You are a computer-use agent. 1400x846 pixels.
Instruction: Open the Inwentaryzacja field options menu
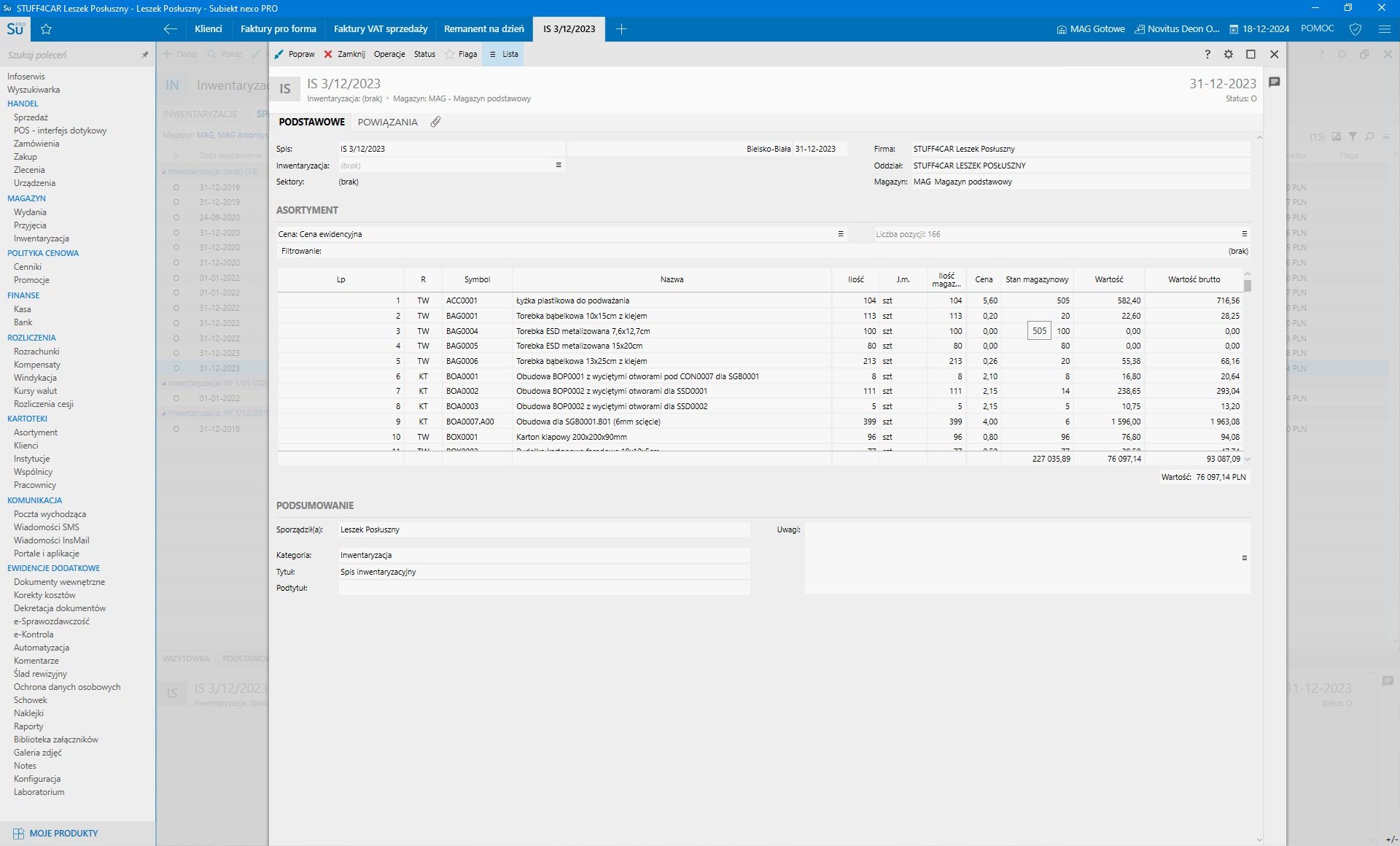click(559, 166)
